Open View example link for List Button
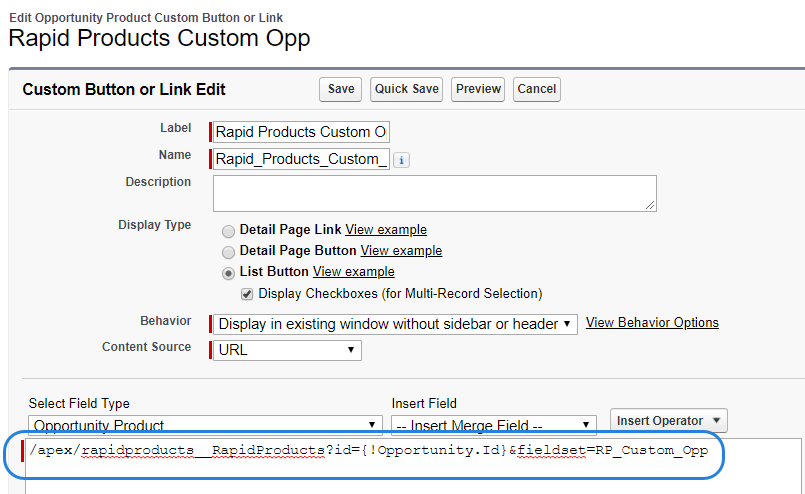The width and height of the screenshot is (805, 494). (x=354, y=272)
